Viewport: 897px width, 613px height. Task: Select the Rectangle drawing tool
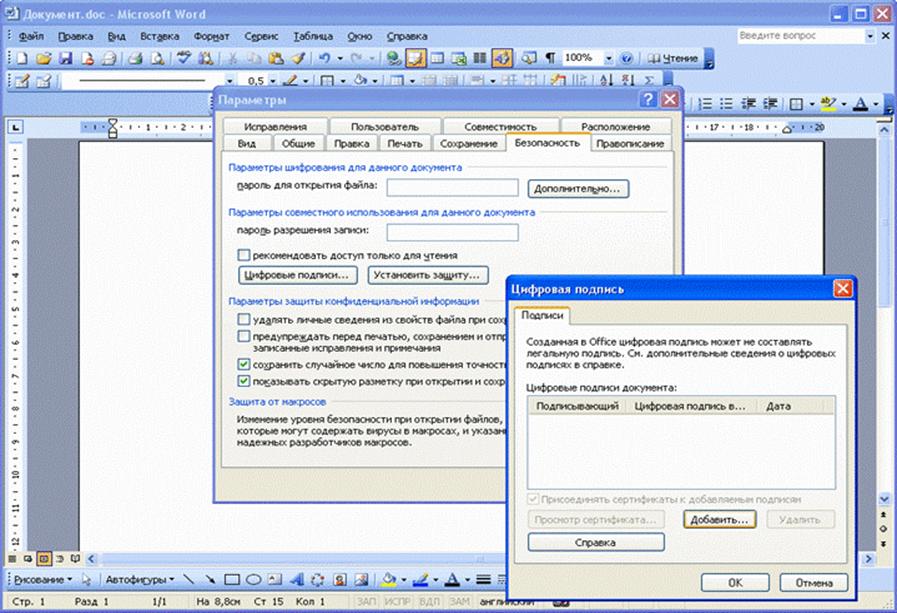click(x=232, y=580)
